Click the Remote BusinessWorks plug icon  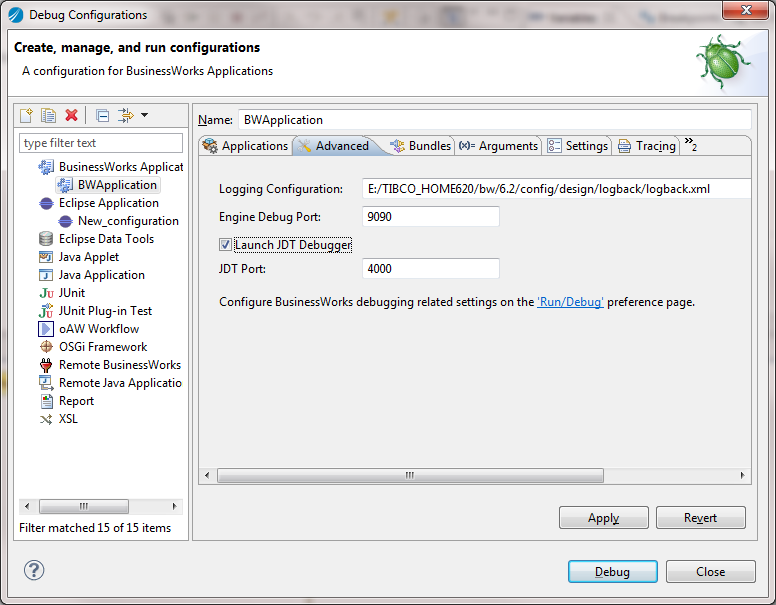[x=46, y=365]
